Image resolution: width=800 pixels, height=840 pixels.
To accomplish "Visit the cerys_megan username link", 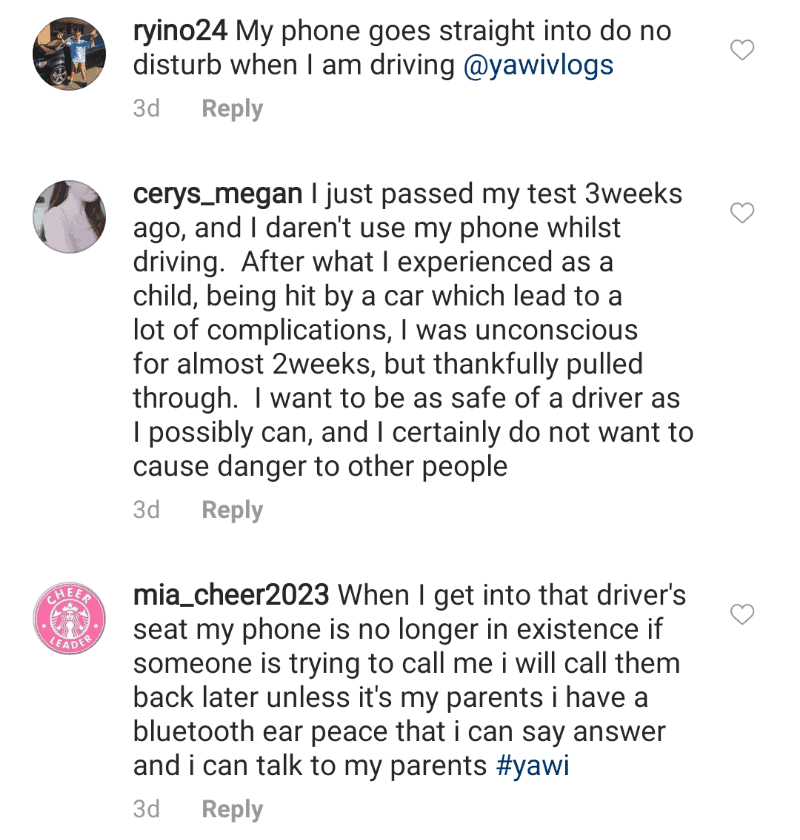I will (x=218, y=194).
